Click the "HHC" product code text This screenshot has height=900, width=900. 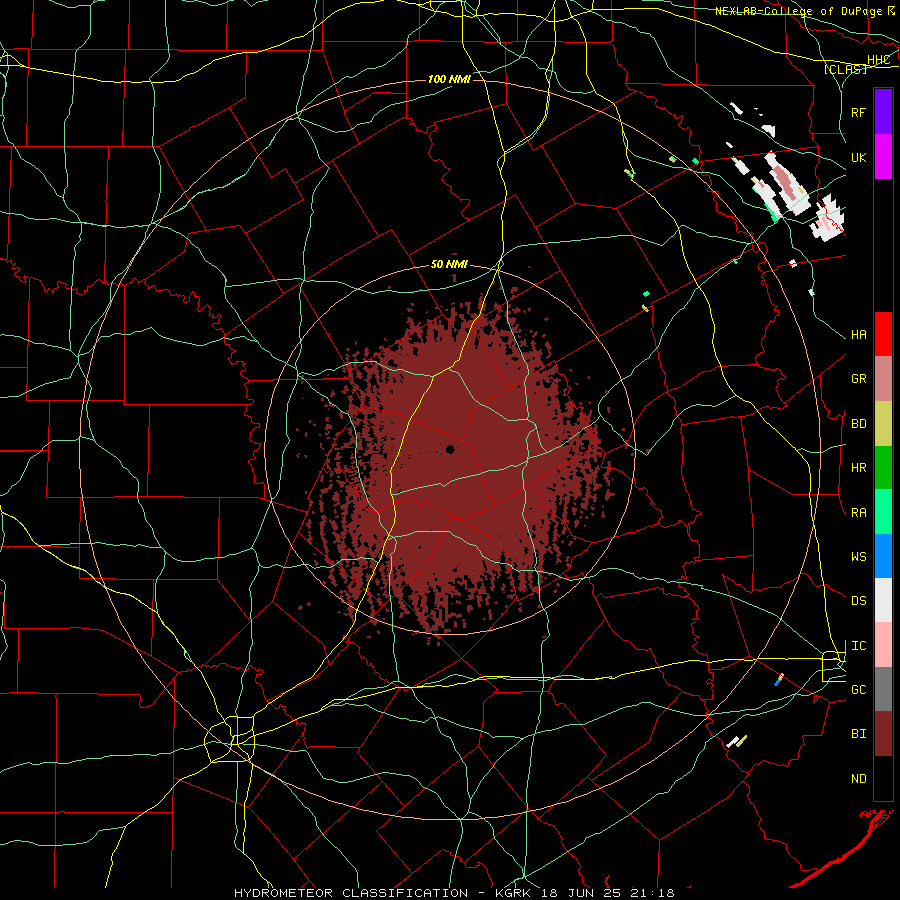(x=878, y=60)
